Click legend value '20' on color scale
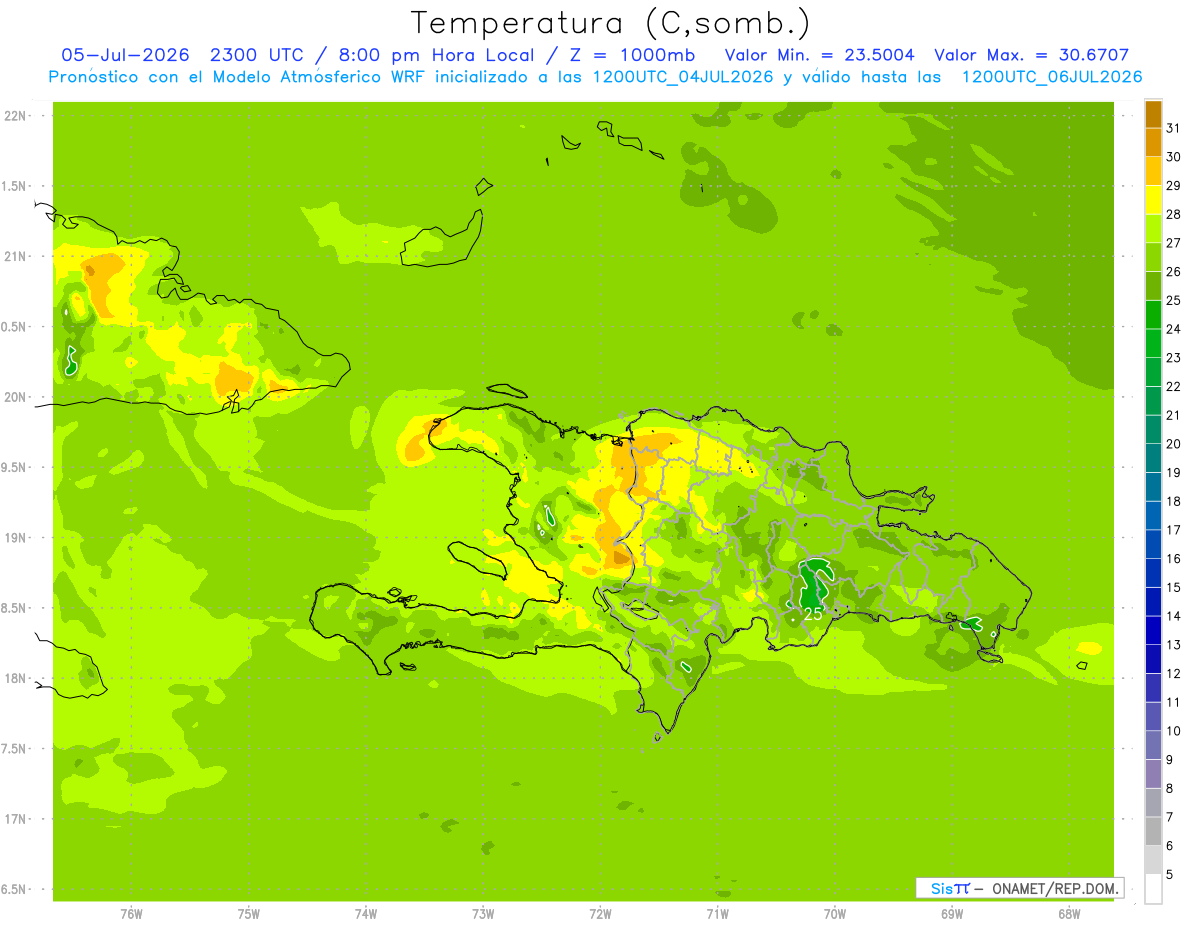 1173,444
